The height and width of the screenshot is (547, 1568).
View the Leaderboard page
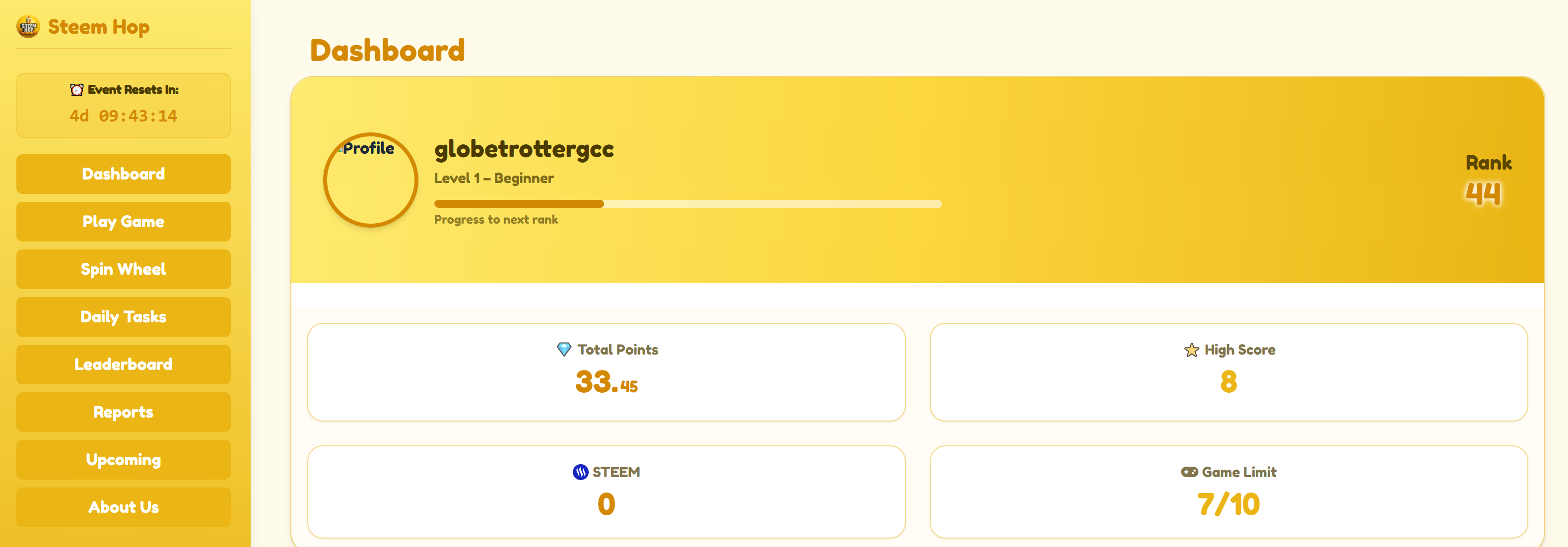(x=124, y=365)
